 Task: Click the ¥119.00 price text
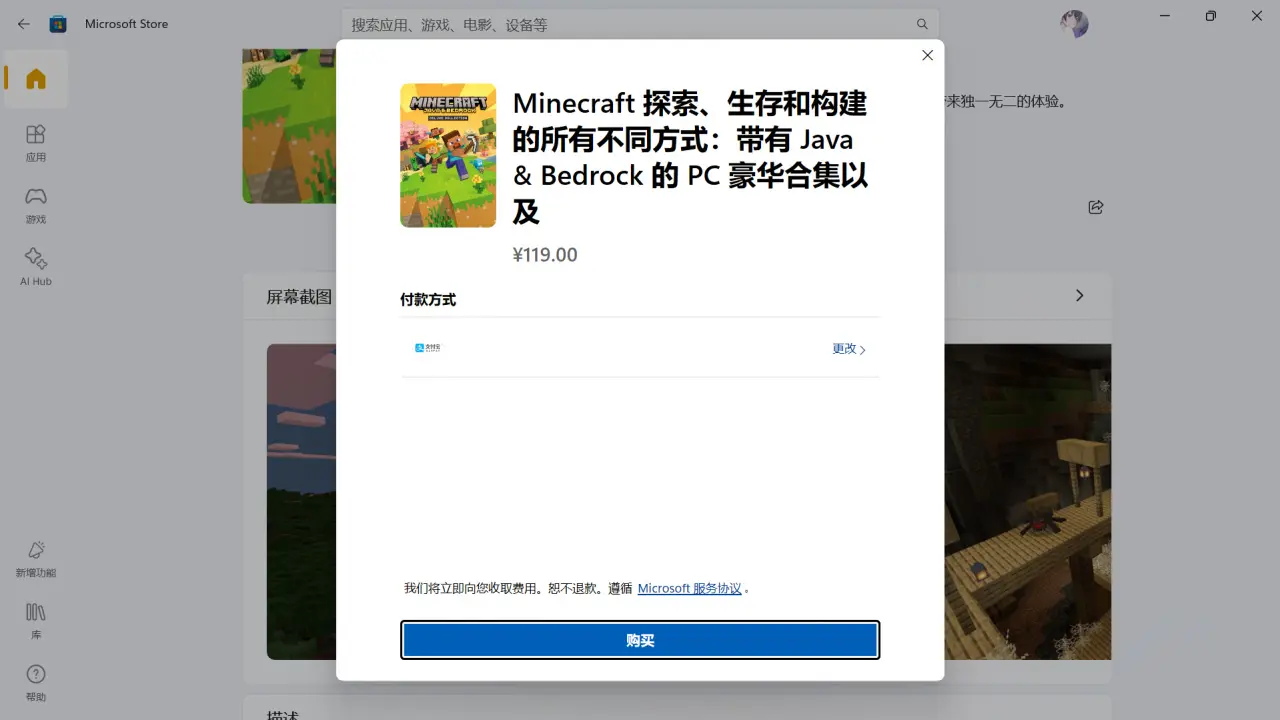coord(545,255)
